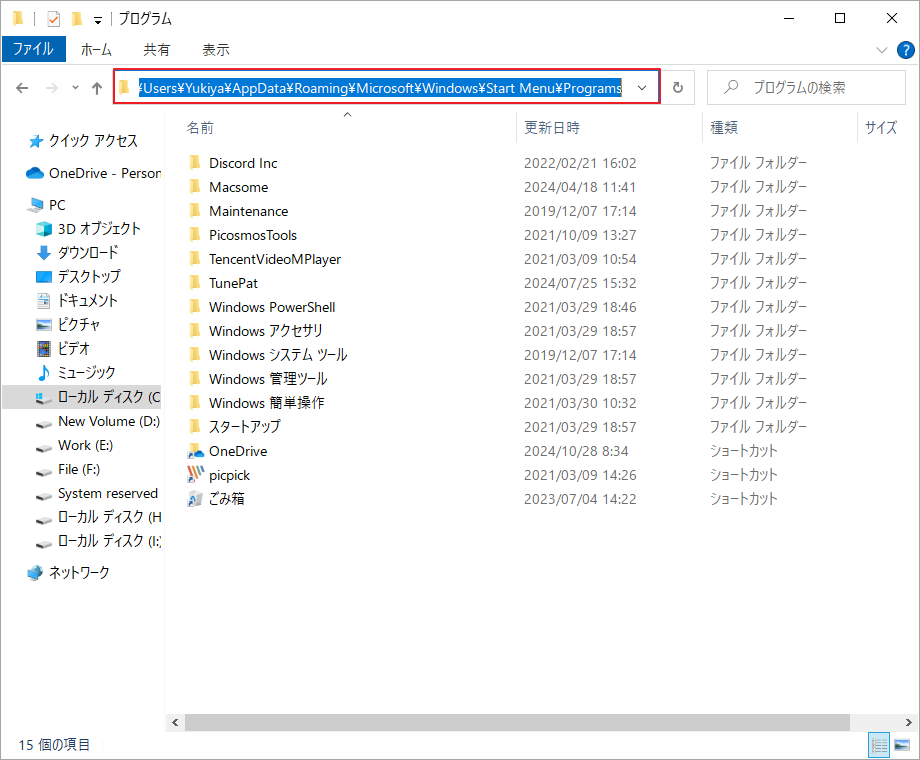This screenshot has width=920, height=760.
Task: Select the Maintenance folder
Action: tap(248, 211)
